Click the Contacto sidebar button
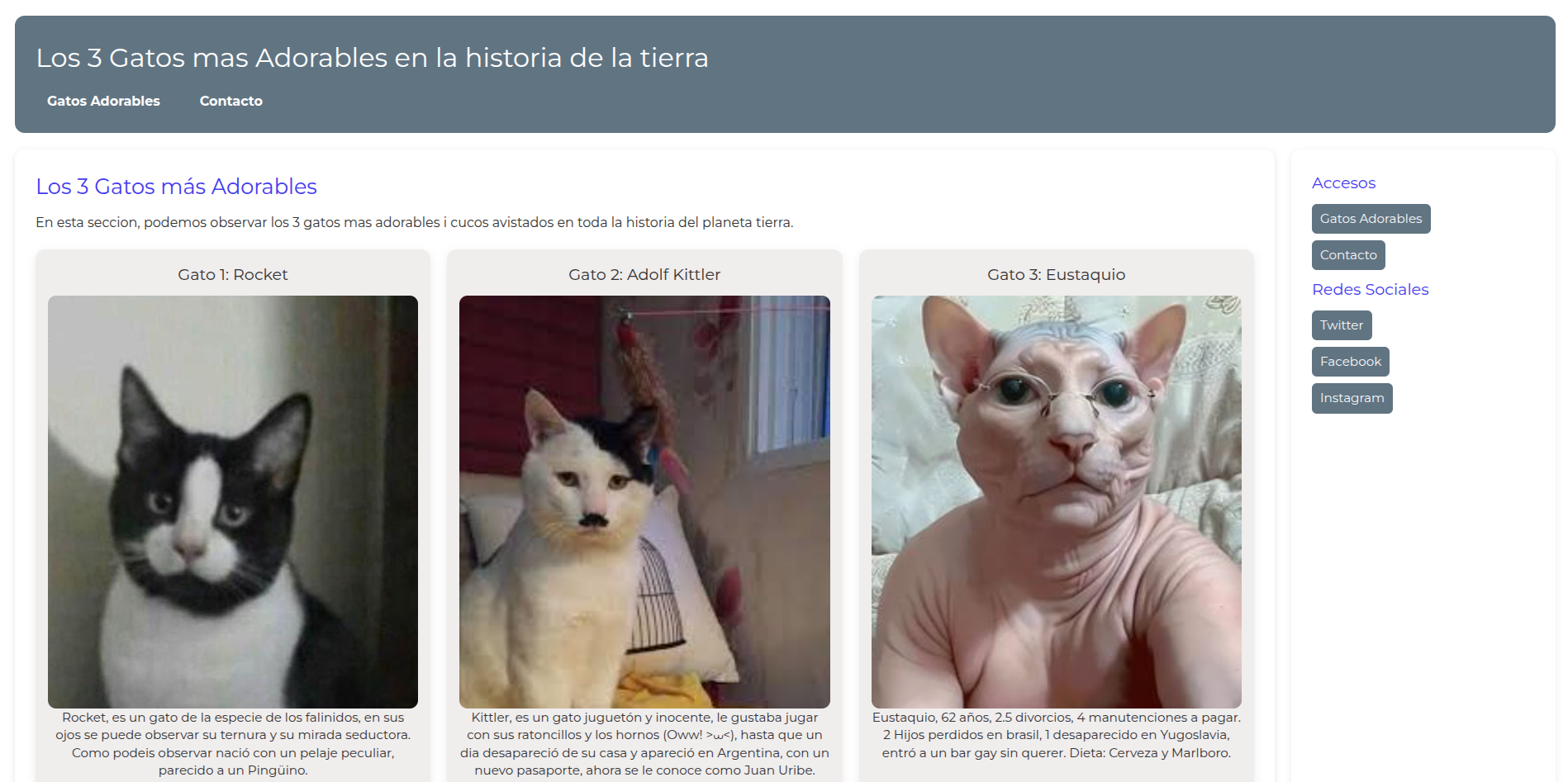The width and height of the screenshot is (1568, 782). [x=1348, y=255]
